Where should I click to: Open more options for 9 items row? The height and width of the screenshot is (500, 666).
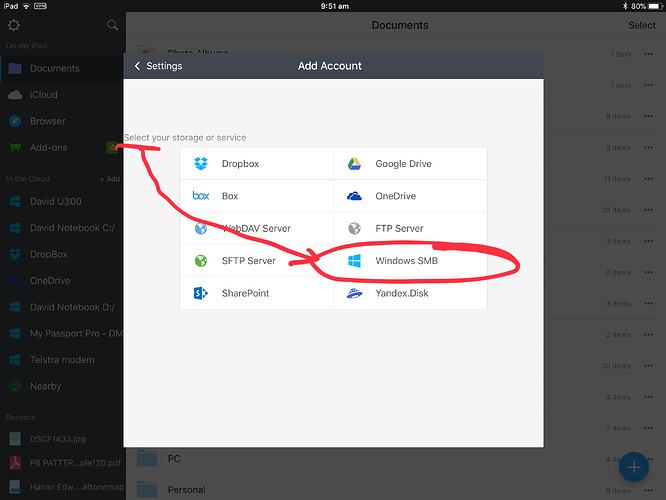(648, 116)
